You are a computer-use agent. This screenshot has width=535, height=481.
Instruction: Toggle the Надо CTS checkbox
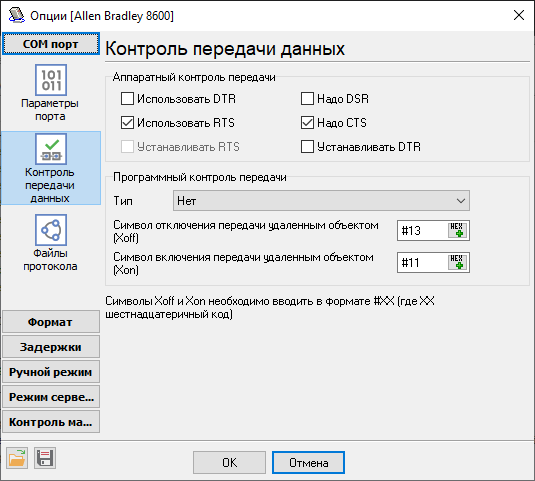click(307, 122)
